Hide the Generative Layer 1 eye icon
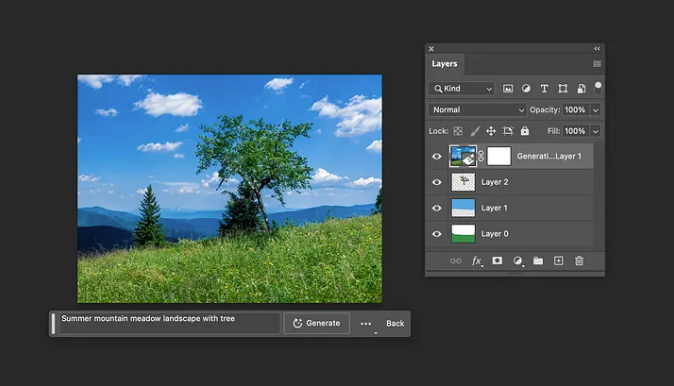Viewport: 674px width, 386px height. (x=437, y=156)
